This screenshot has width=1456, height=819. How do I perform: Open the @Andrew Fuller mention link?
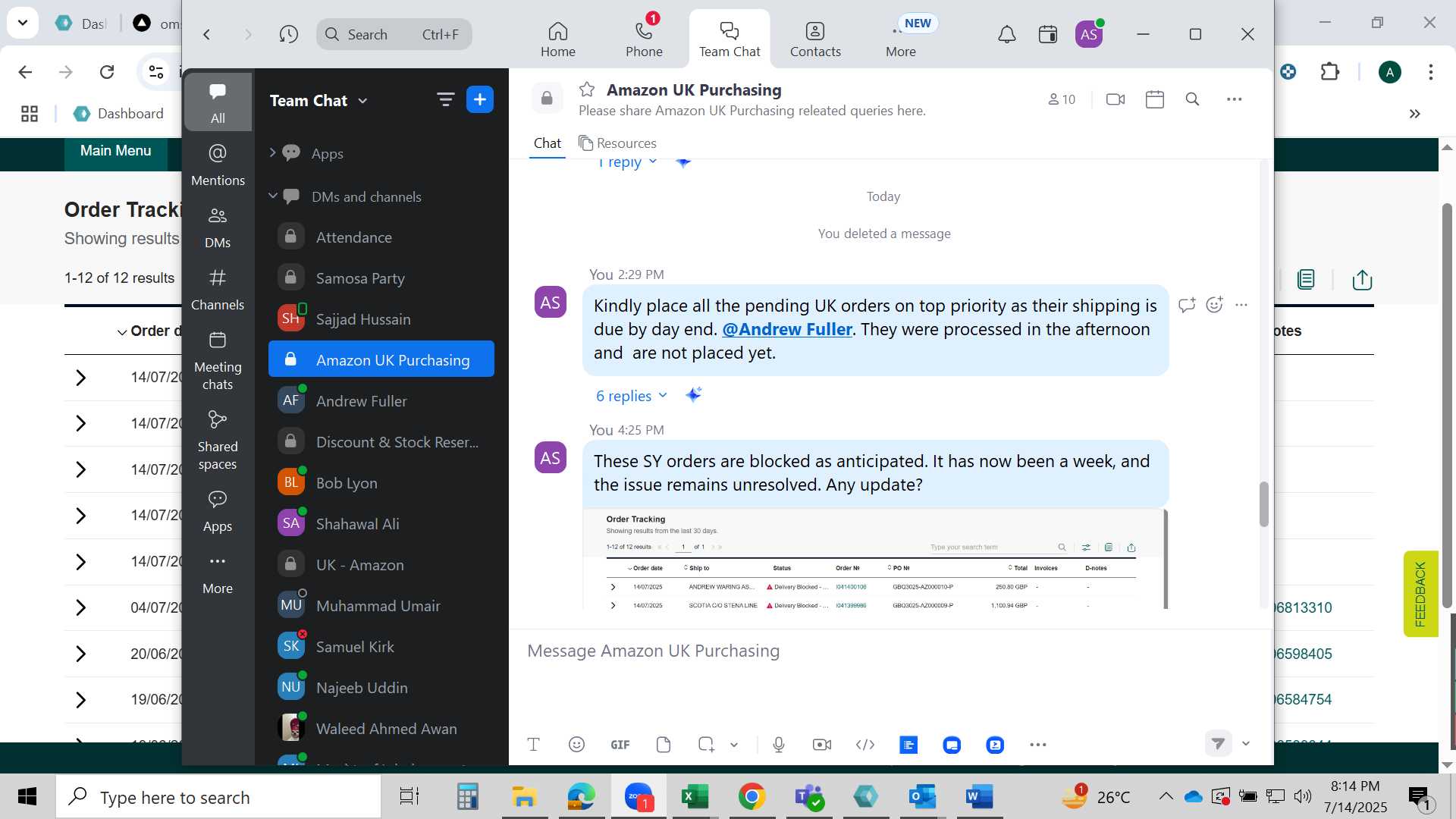click(786, 329)
